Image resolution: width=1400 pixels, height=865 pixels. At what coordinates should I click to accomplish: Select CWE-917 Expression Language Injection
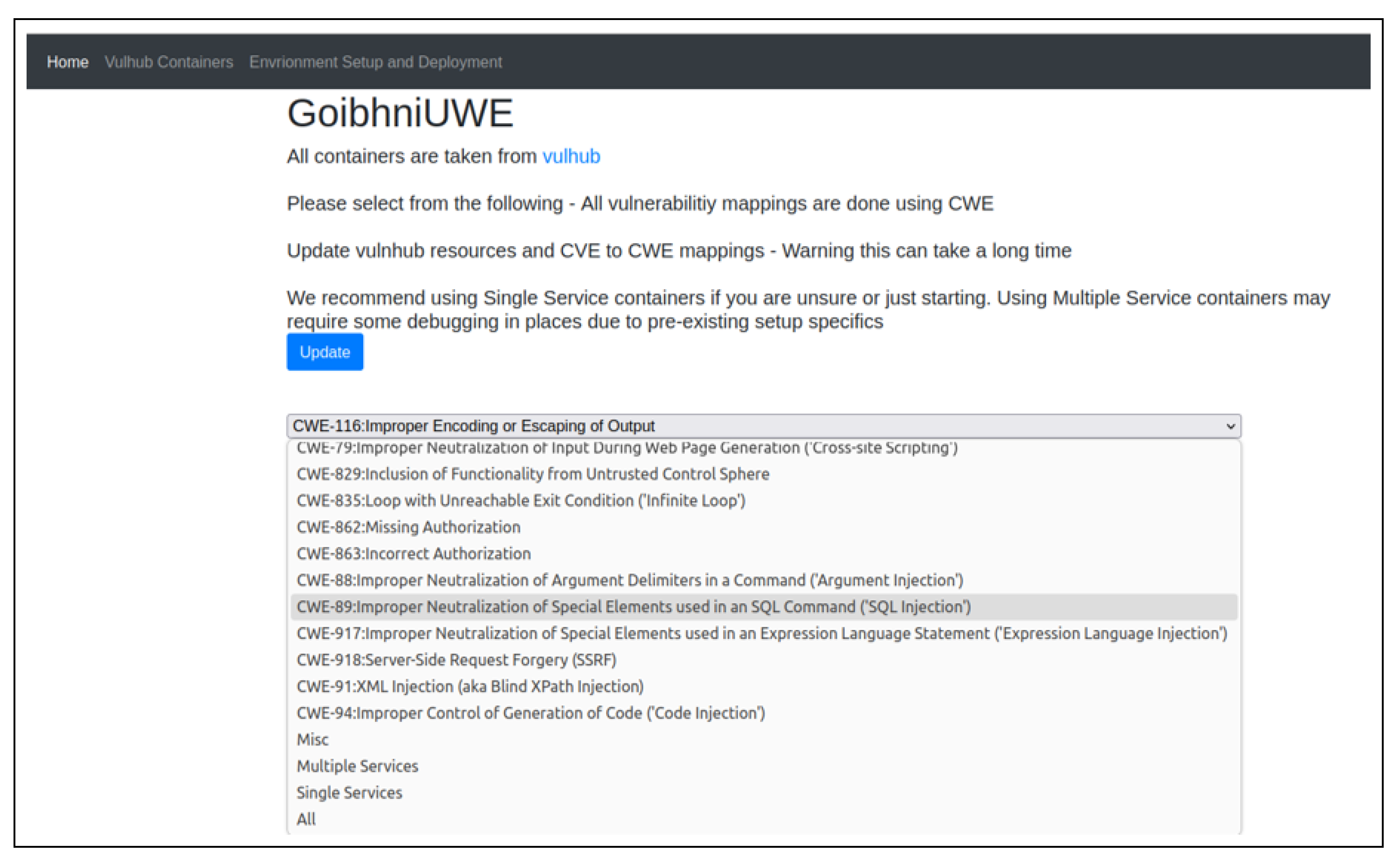tap(761, 633)
